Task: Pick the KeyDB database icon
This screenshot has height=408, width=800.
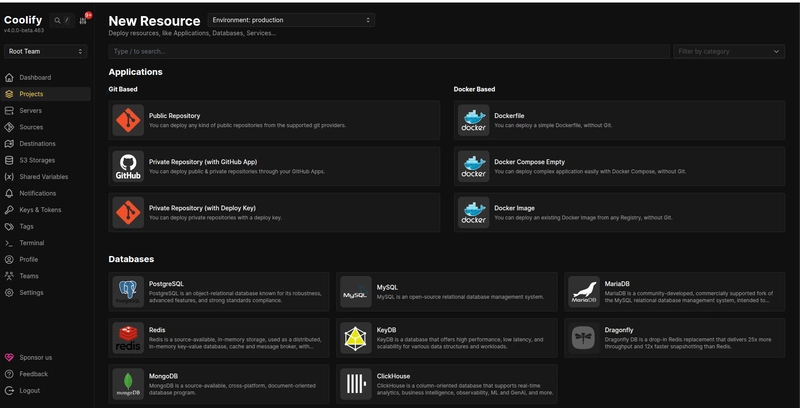Action: coord(355,338)
